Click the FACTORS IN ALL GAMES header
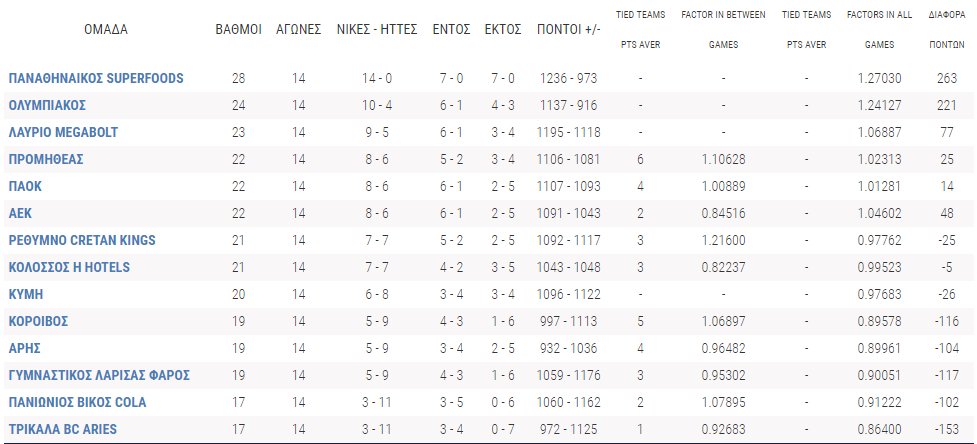Image resolution: width=977 pixels, height=444 pixels. [883, 30]
